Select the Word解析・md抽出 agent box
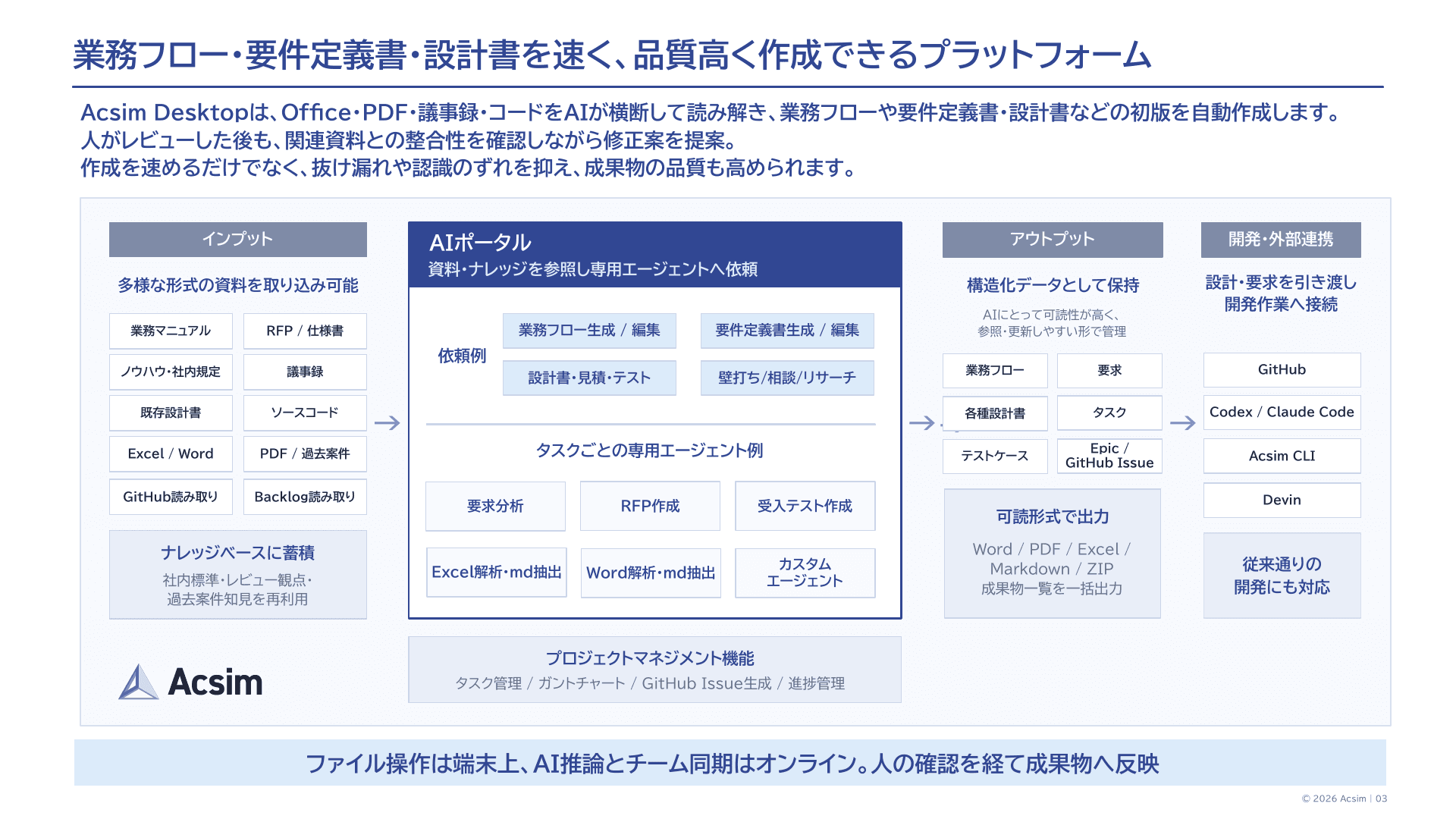 click(651, 573)
